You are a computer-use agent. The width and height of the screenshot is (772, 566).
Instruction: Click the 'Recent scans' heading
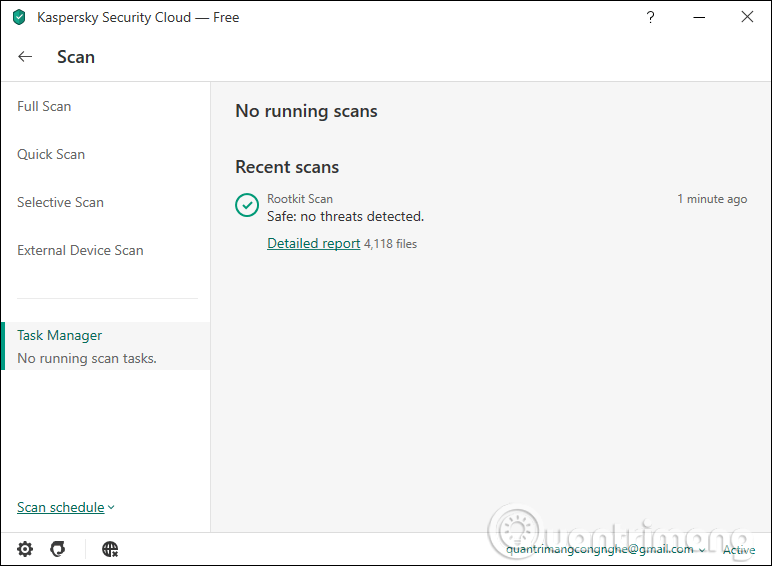287,167
